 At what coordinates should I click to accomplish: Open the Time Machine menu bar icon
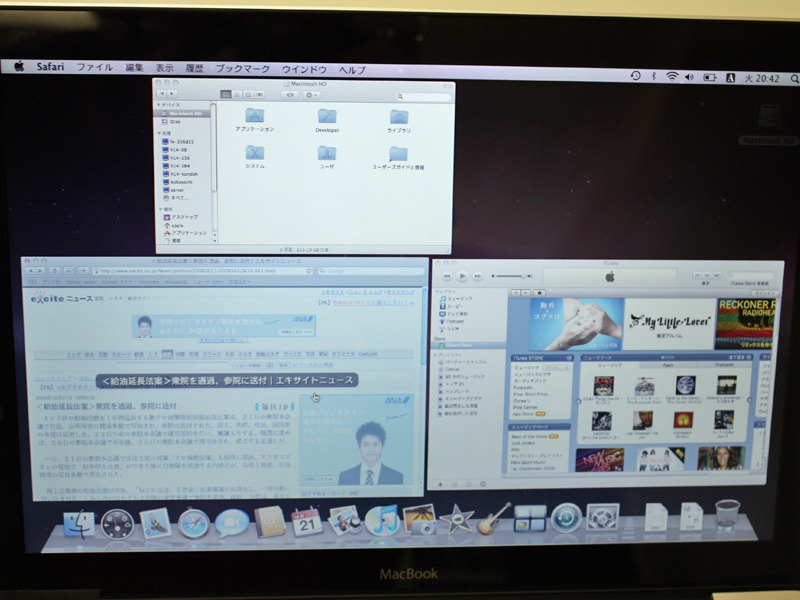(636, 76)
